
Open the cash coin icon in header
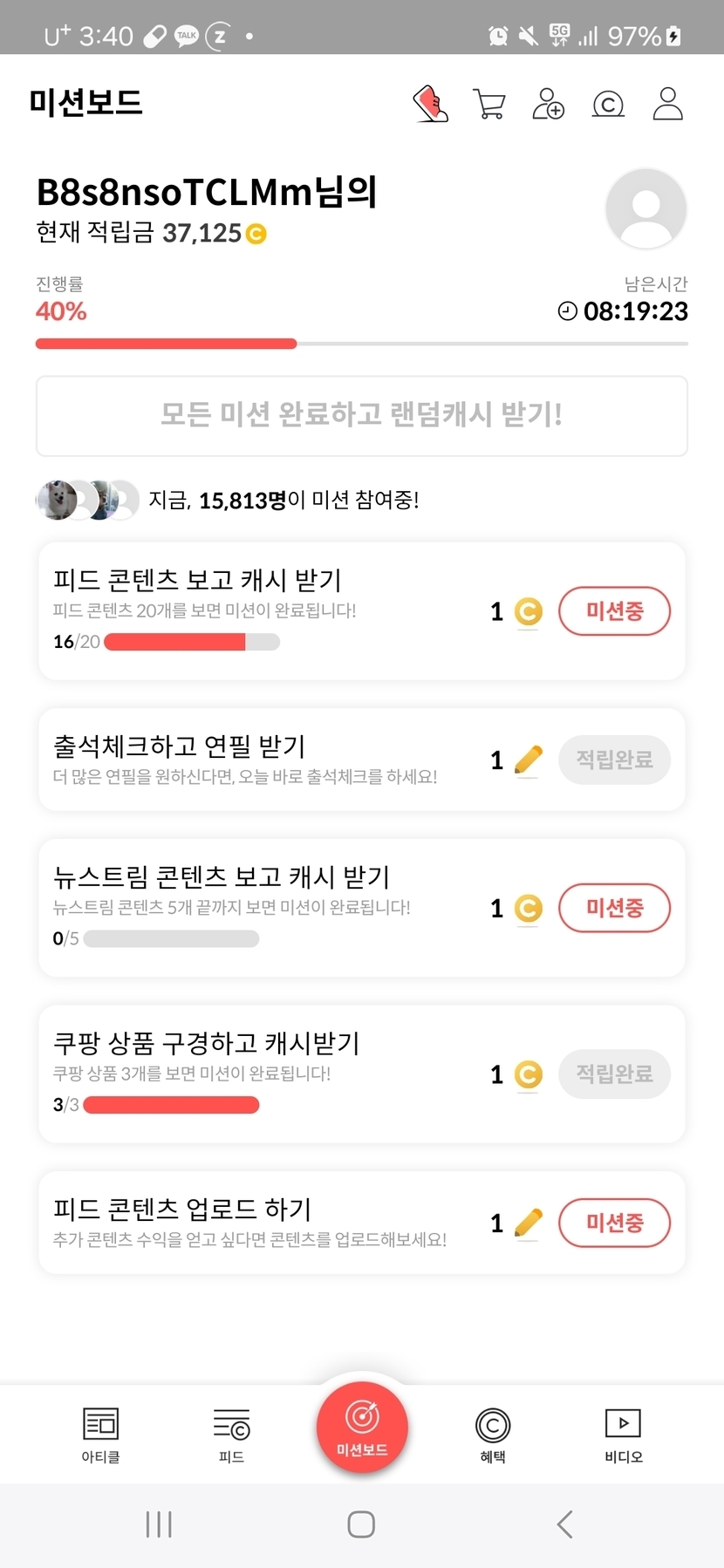(608, 105)
